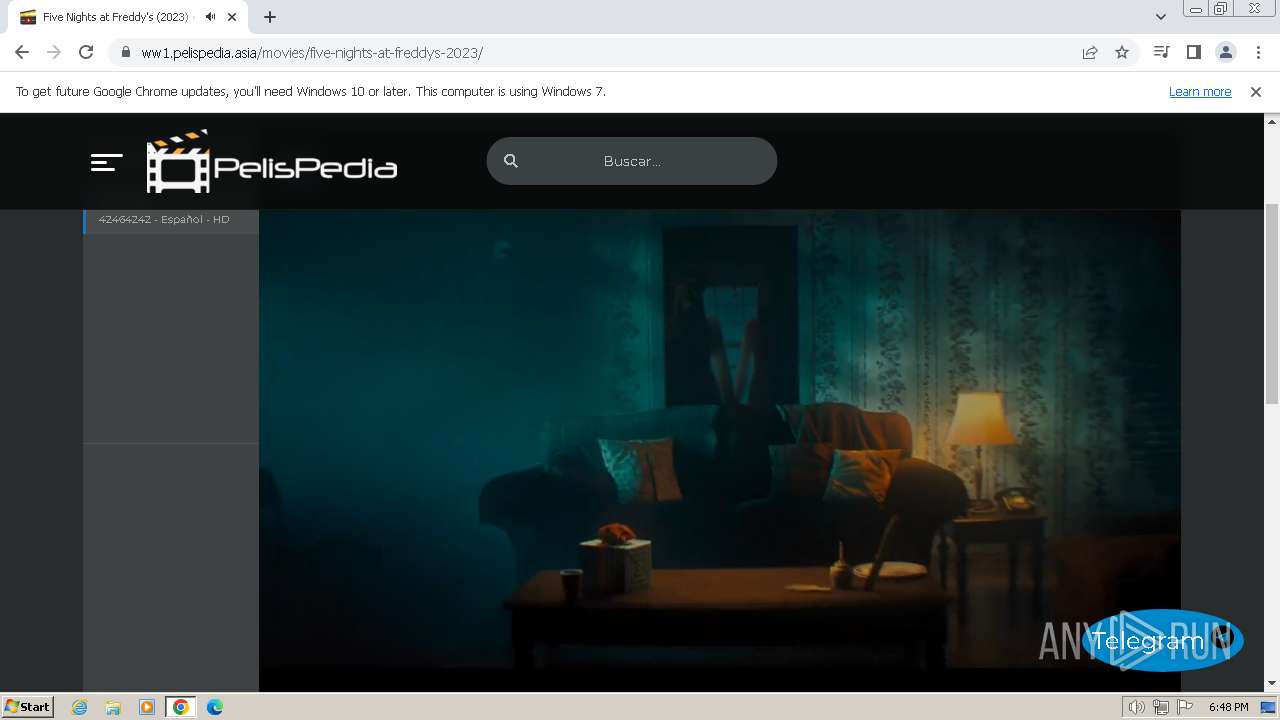Open the volume tray icon
Screen dimensions: 1280x720
[1136, 707]
